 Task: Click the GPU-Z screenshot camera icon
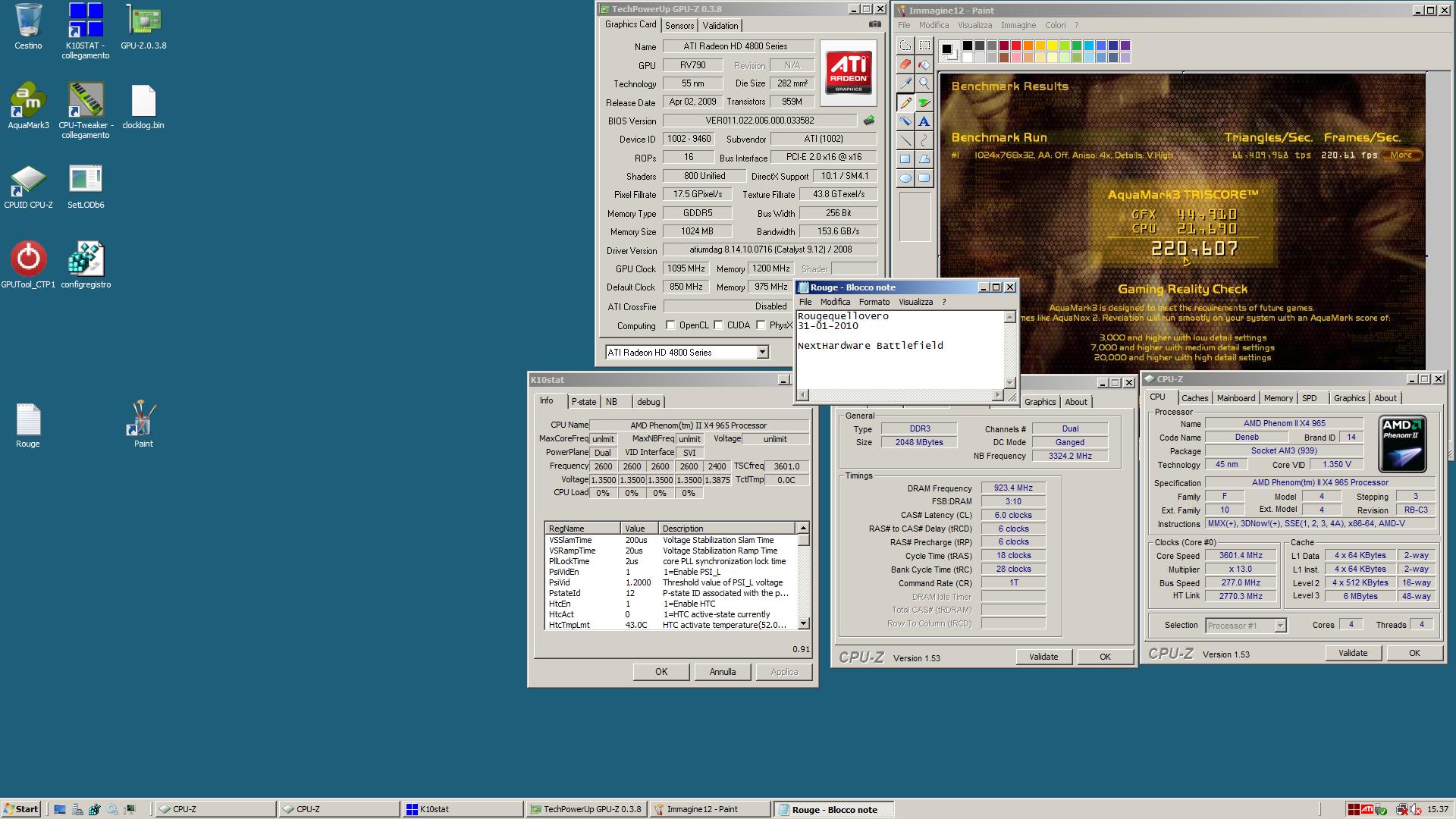click(x=874, y=24)
